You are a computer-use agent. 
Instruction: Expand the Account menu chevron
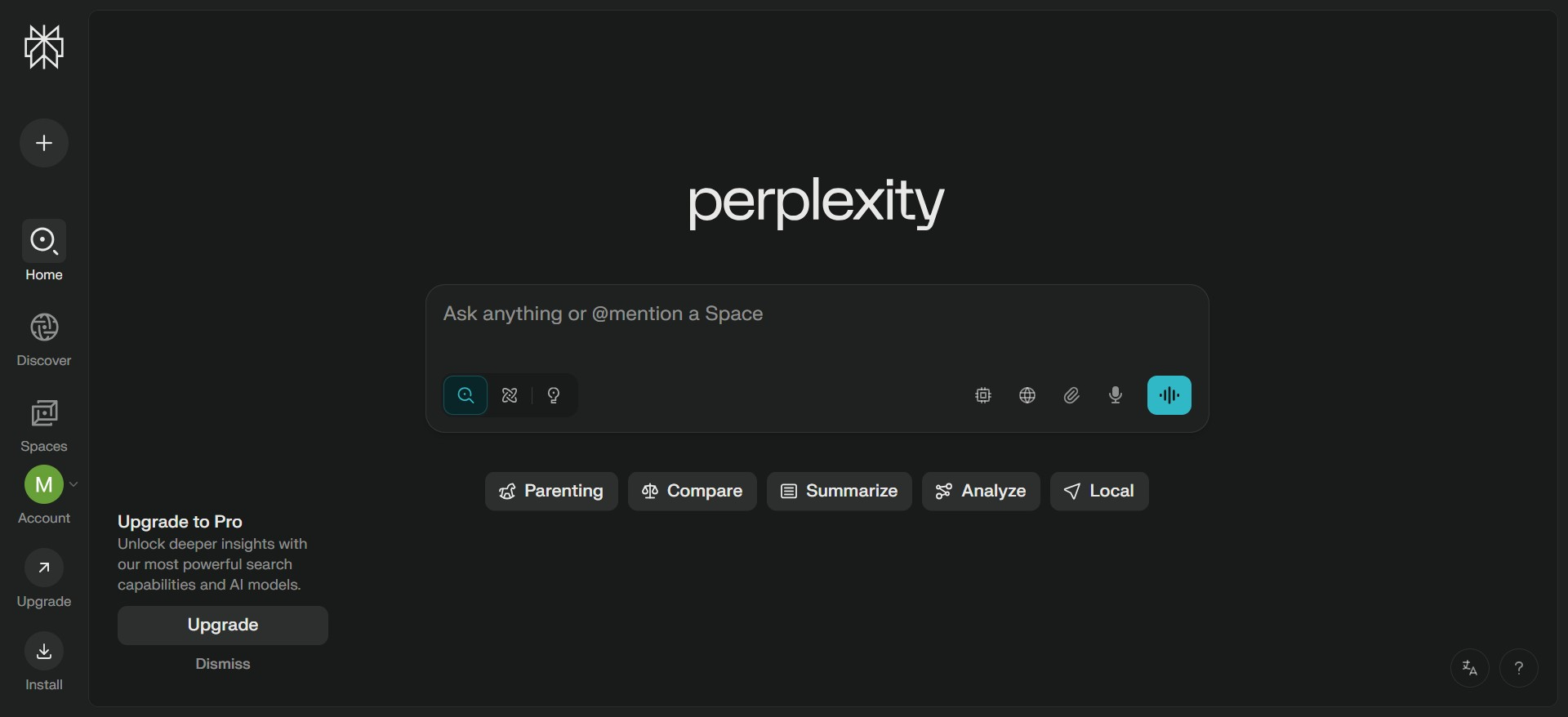74,484
